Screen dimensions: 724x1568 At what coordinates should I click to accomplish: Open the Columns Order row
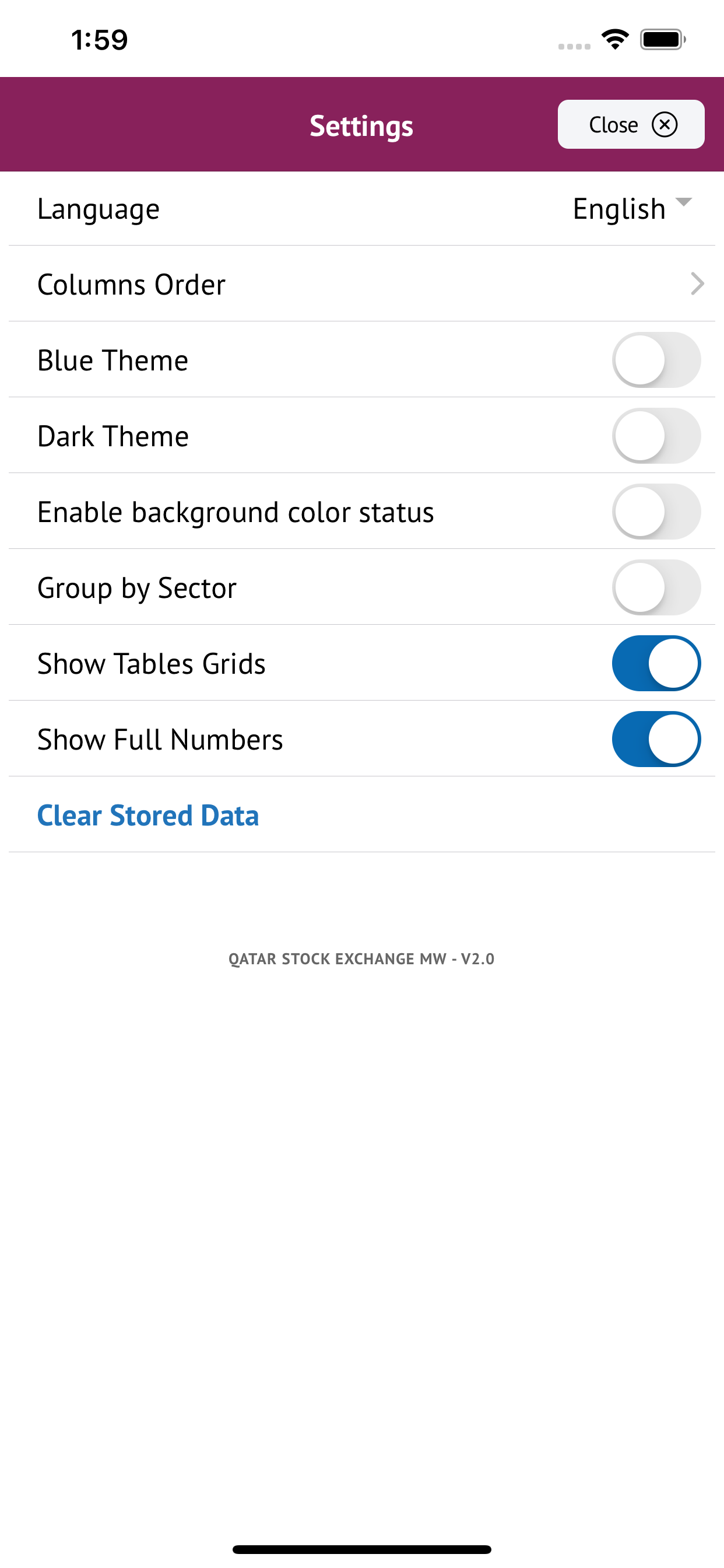coord(362,283)
